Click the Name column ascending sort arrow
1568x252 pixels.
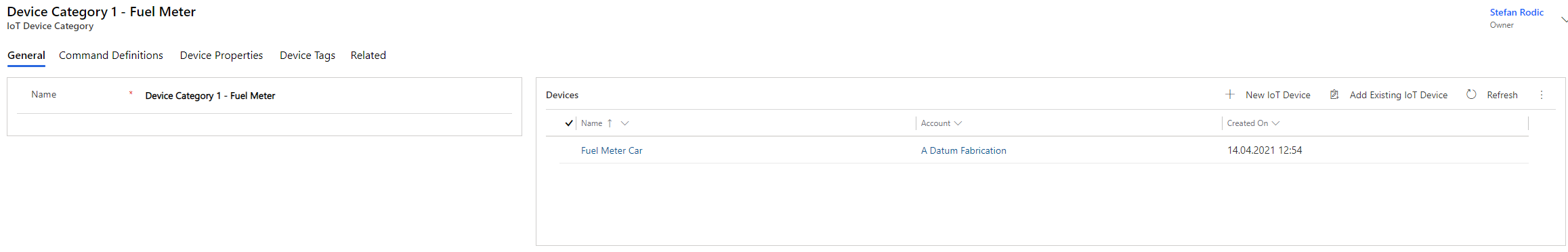[610, 123]
